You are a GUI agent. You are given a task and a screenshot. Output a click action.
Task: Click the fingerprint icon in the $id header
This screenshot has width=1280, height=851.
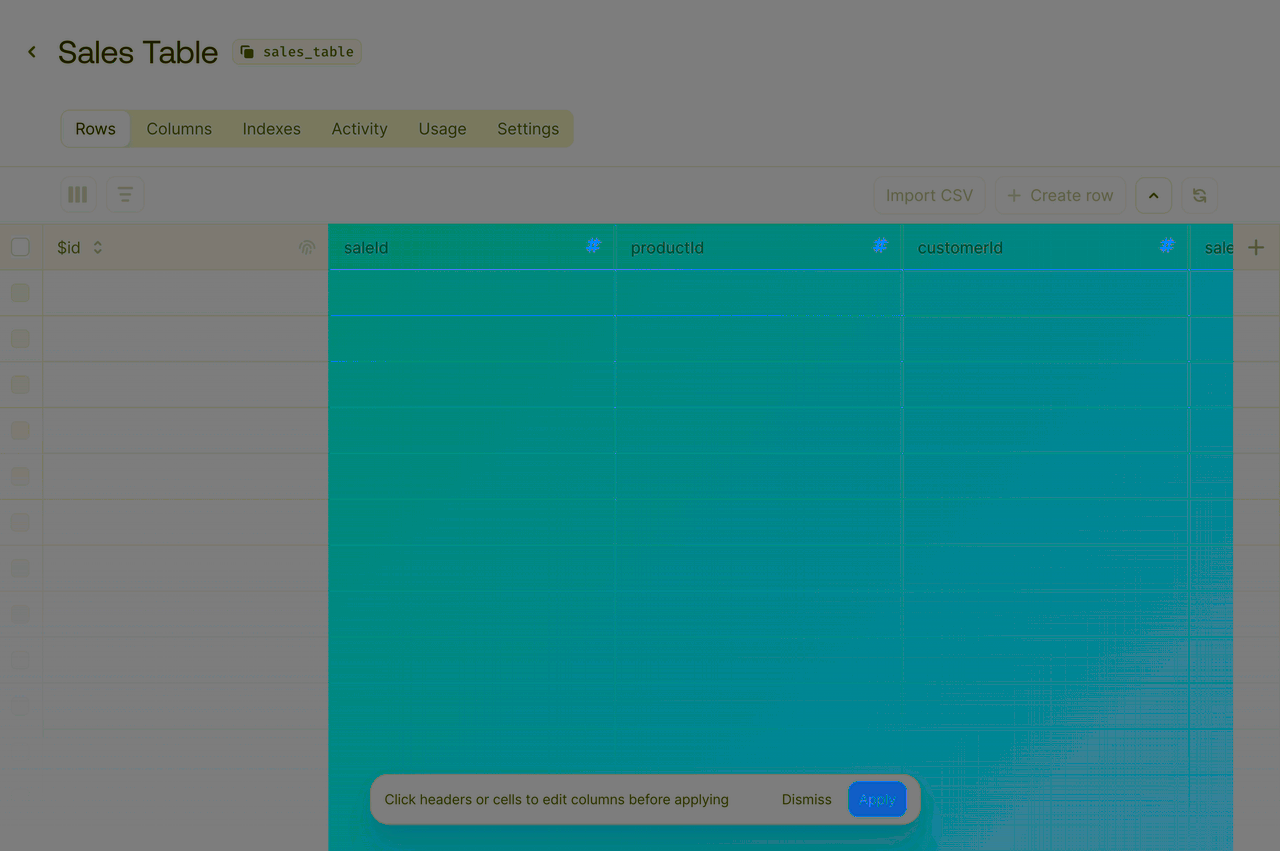[x=306, y=247]
